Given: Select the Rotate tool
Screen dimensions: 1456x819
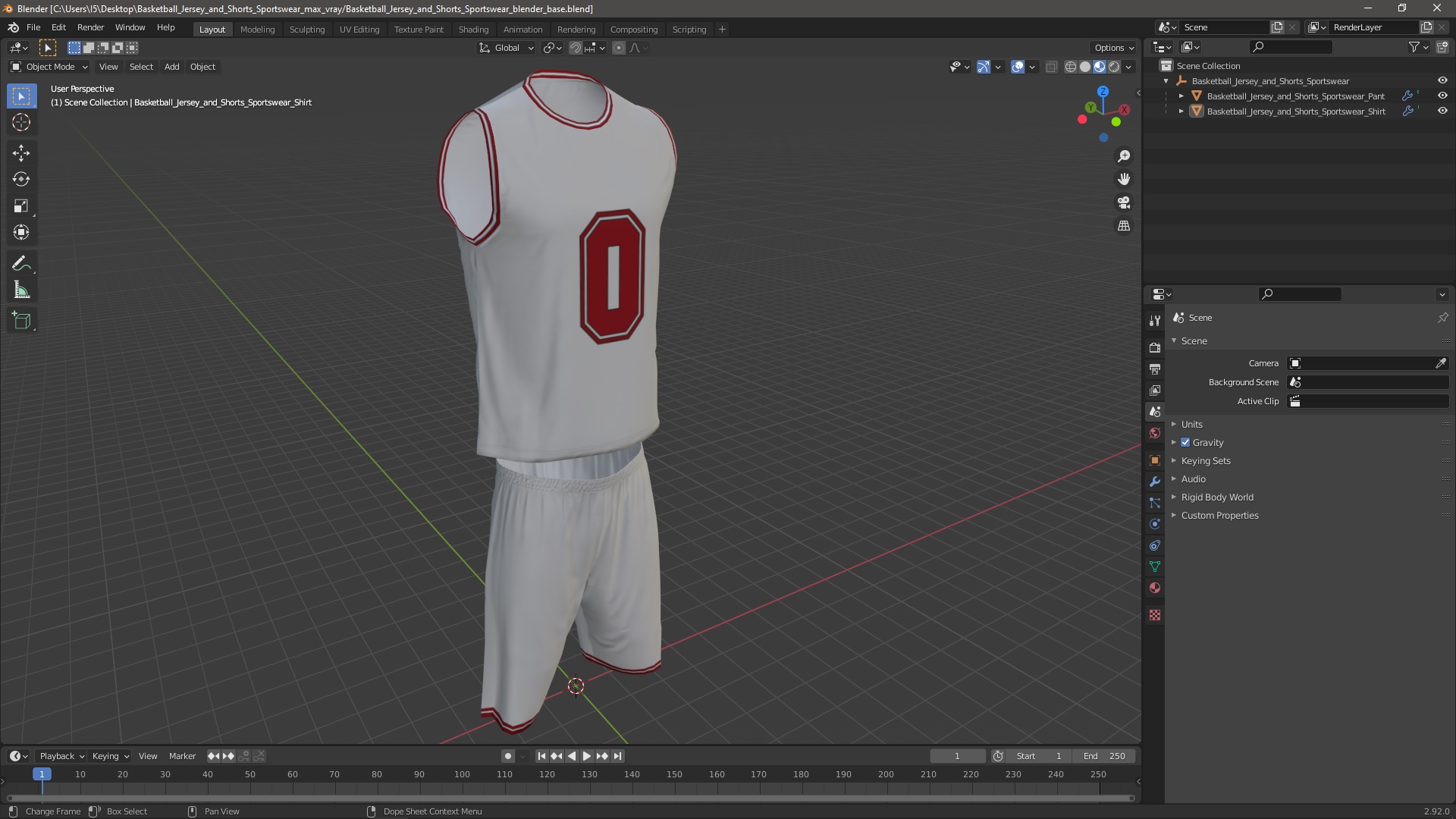Looking at the screenshot, I should 21,180.
